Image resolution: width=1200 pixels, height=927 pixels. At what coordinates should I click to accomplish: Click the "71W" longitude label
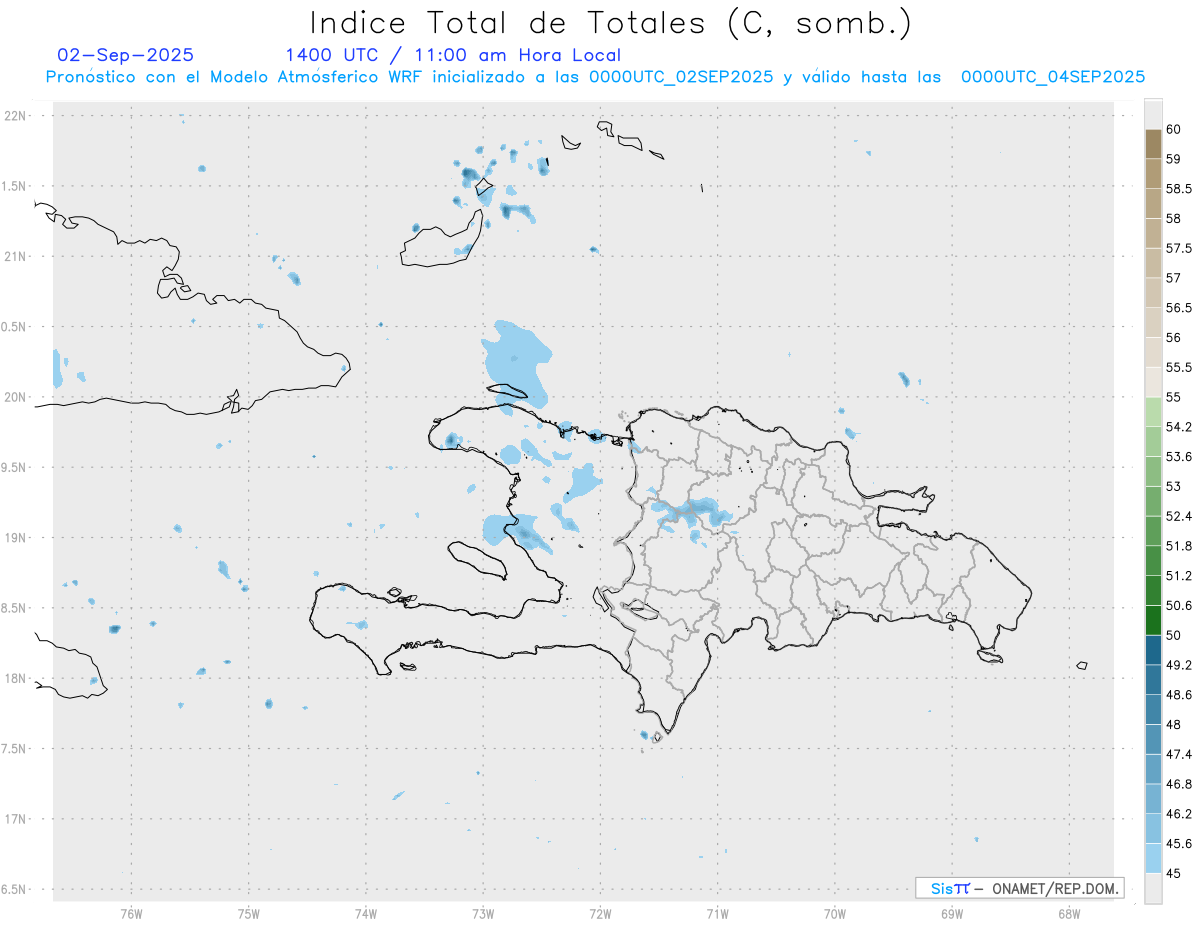[x=717, y=914]
